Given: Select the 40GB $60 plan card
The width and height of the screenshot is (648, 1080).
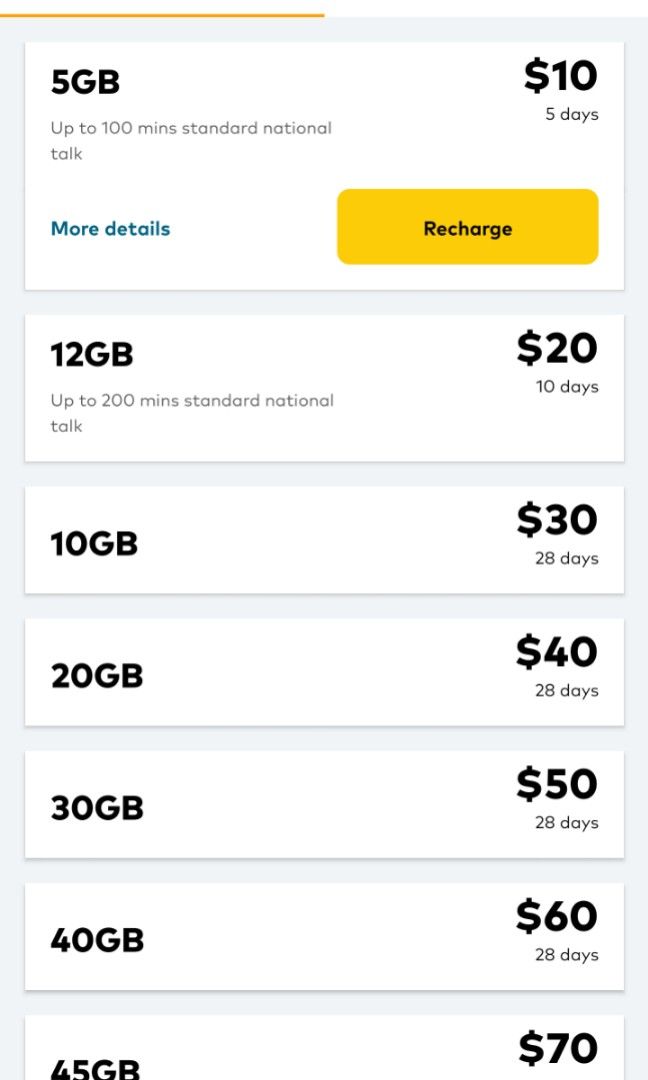Looking at the screenshot, I should coord(324,936).
